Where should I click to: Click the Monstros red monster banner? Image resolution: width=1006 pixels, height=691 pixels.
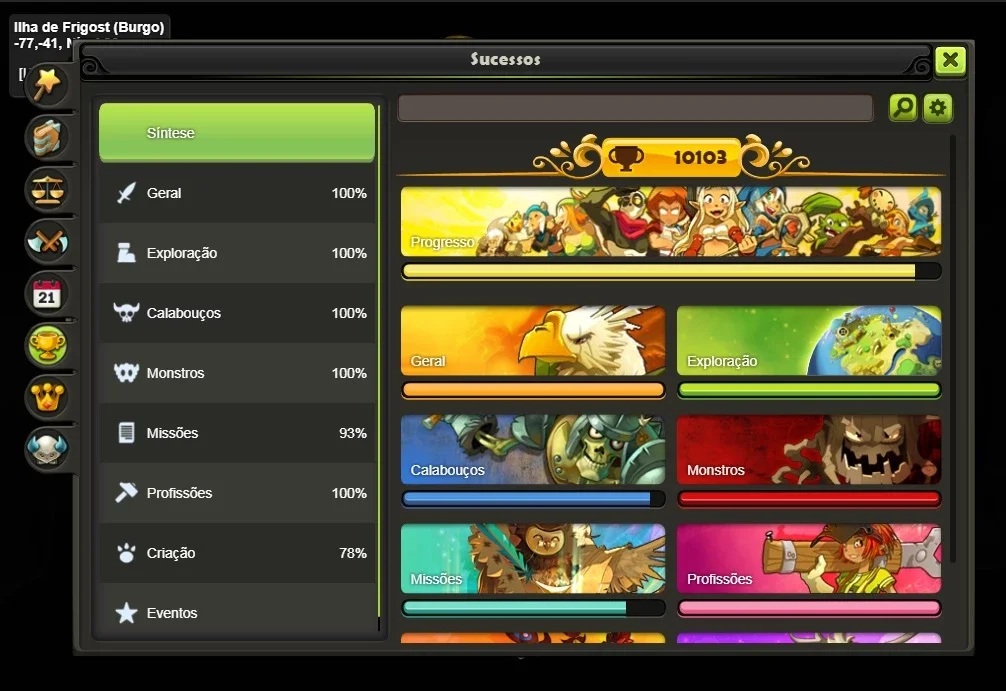[809, 449]
